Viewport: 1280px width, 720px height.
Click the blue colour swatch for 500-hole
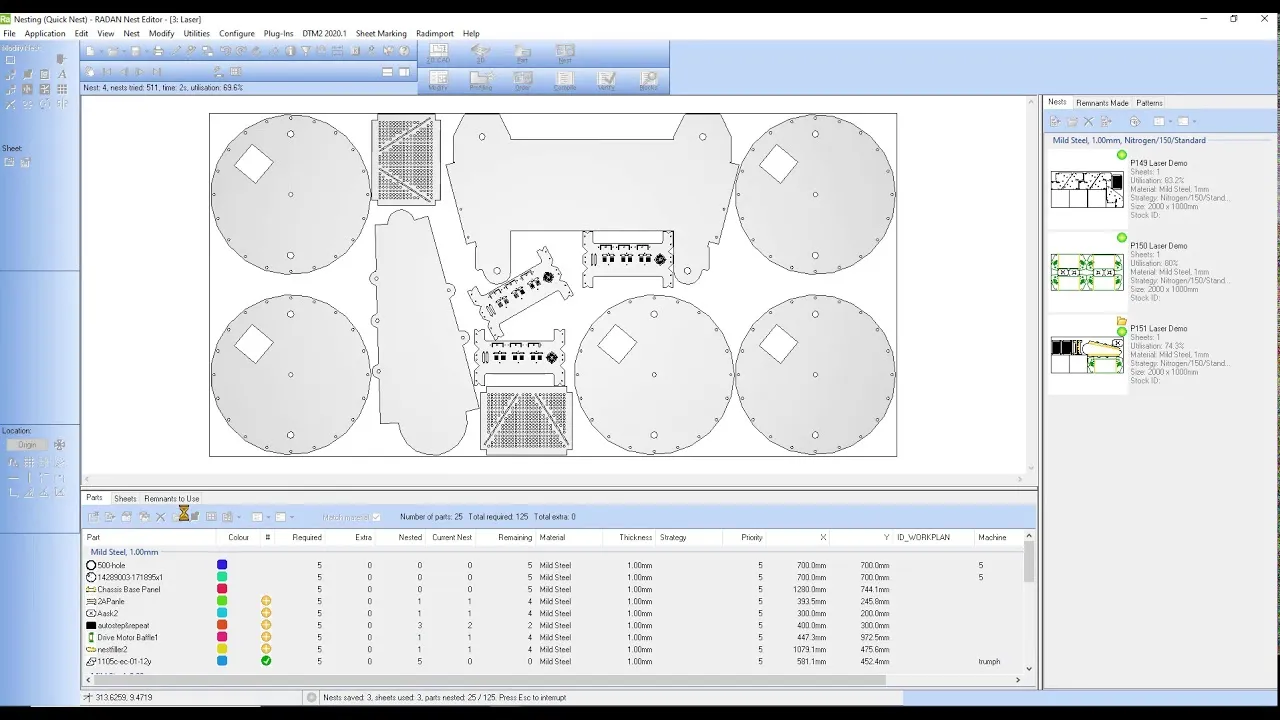222,565
